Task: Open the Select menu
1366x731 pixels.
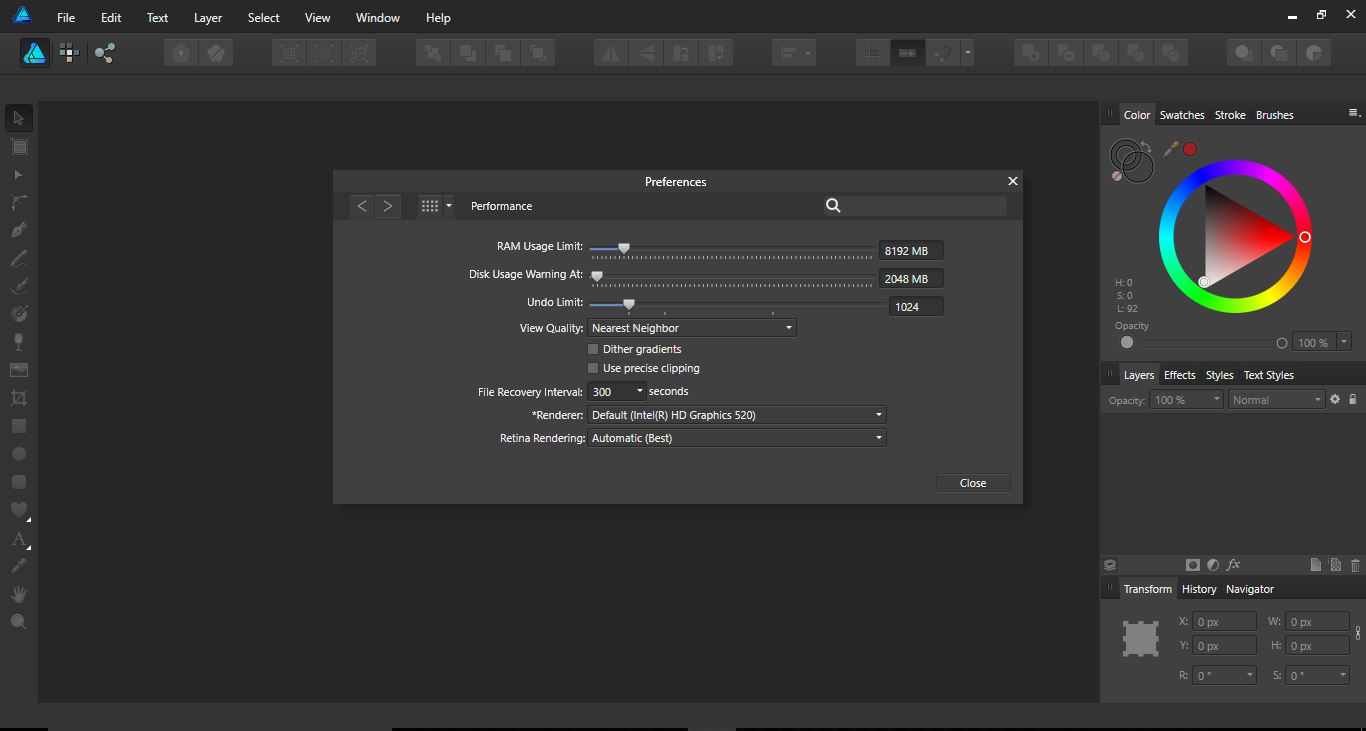Action: [263, 17]
